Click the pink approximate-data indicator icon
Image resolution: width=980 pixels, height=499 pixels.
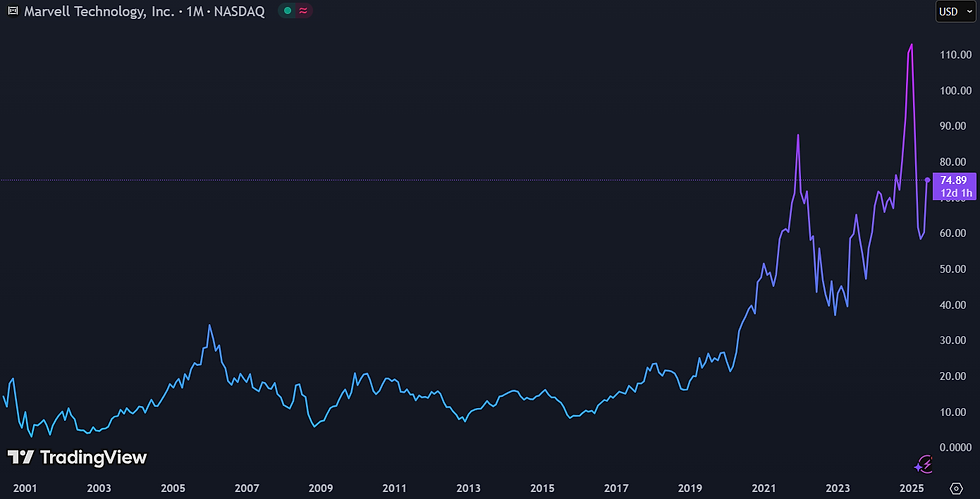[x=303, y=11]
